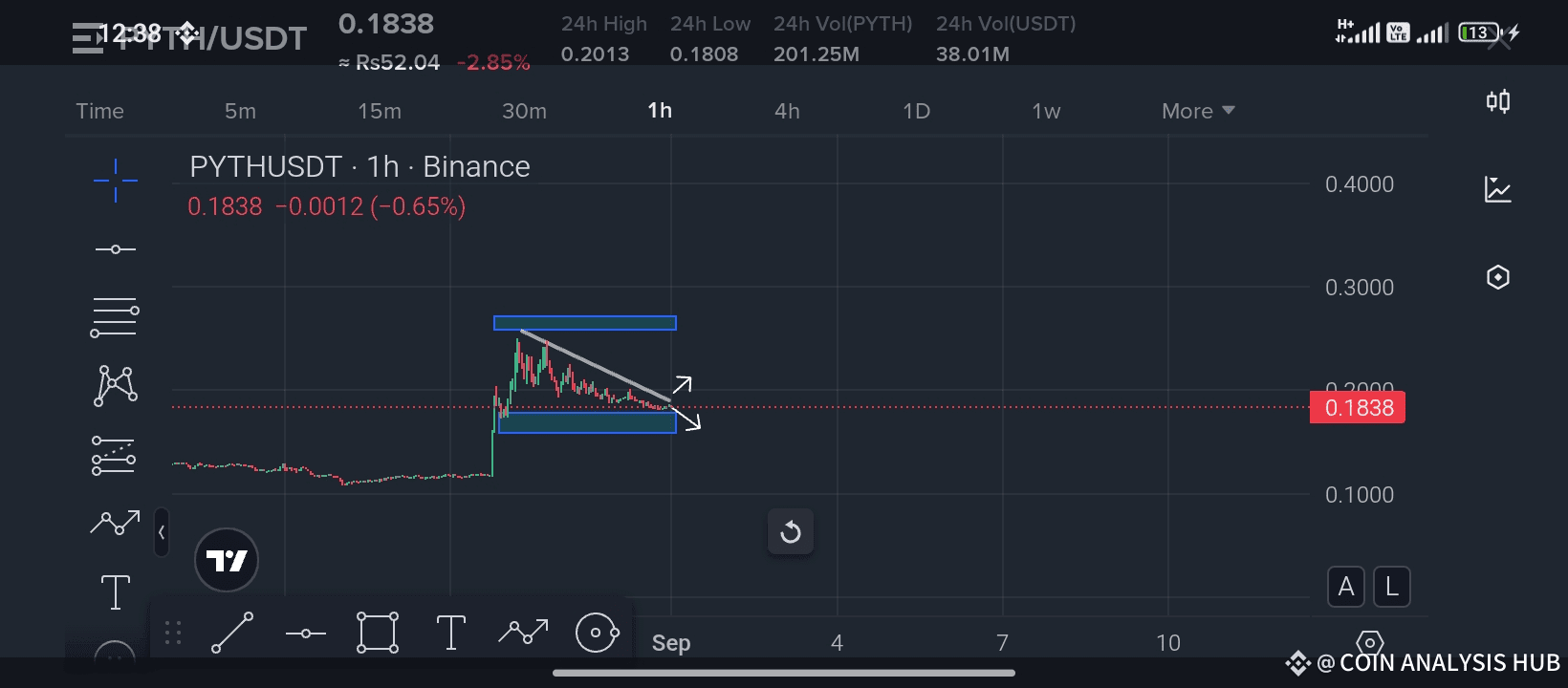Toggle logarithmic scale with the L button
This screenshot has height=688, width=1568.
pos(1392,587)
